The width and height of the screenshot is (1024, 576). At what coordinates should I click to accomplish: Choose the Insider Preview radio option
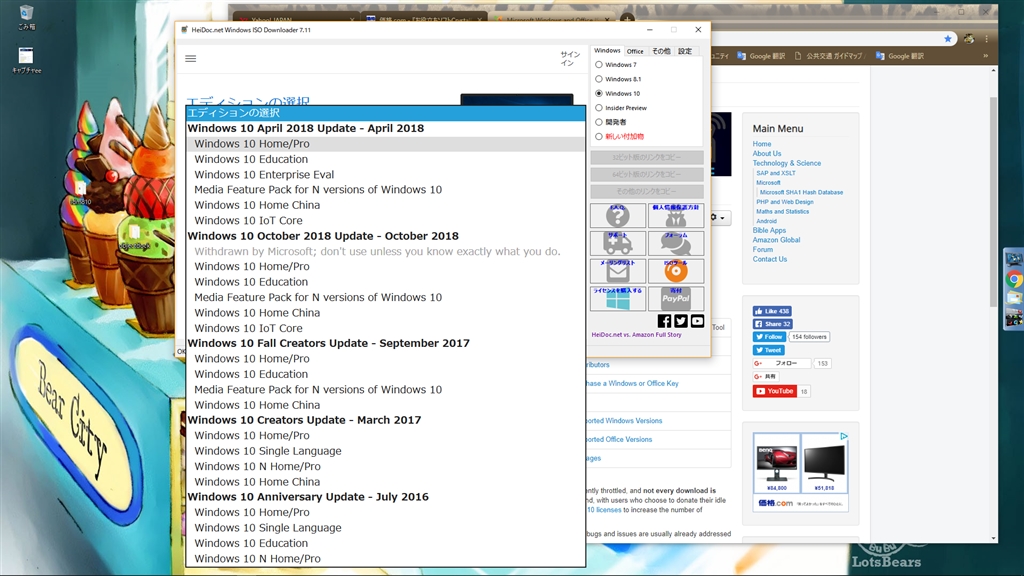pyautogui.click(x=599, y=108)
